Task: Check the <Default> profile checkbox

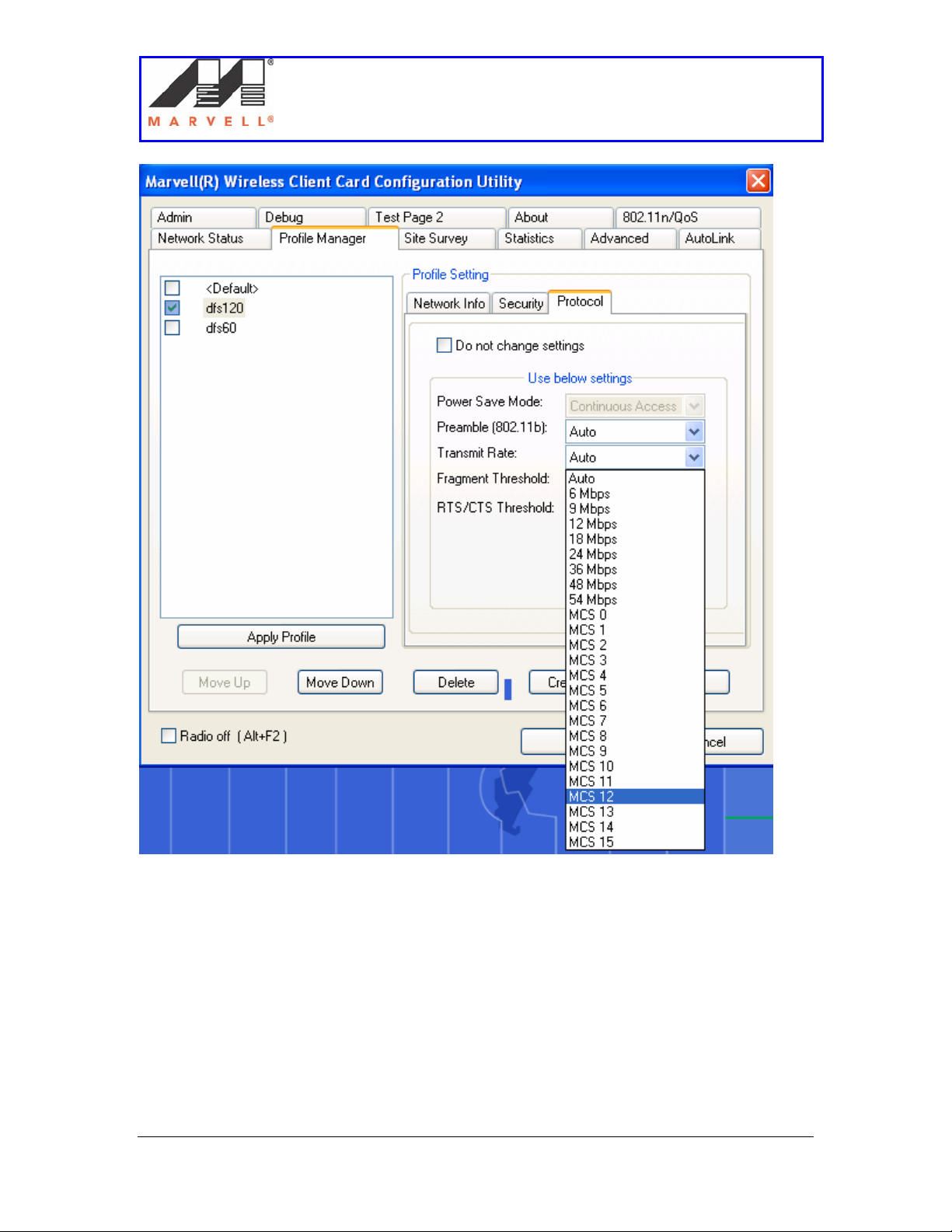Action: coord(173,288)
